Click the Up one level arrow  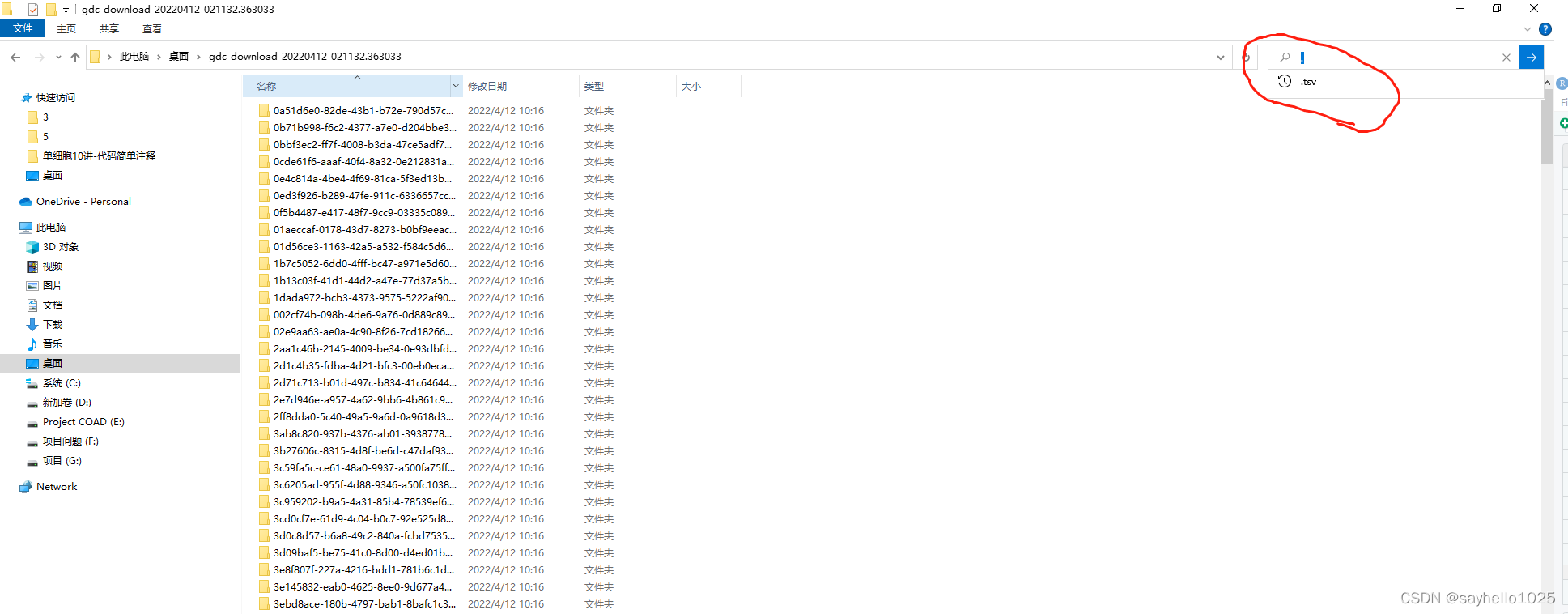coord(75,57)
